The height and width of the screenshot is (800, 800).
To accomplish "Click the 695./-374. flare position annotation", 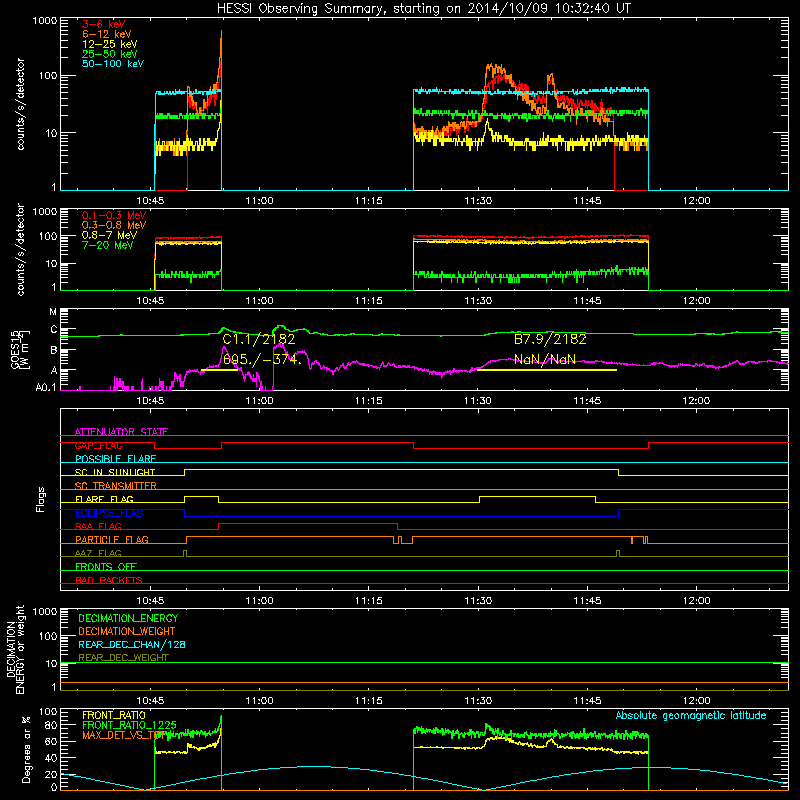I will [x=262, y=359].
